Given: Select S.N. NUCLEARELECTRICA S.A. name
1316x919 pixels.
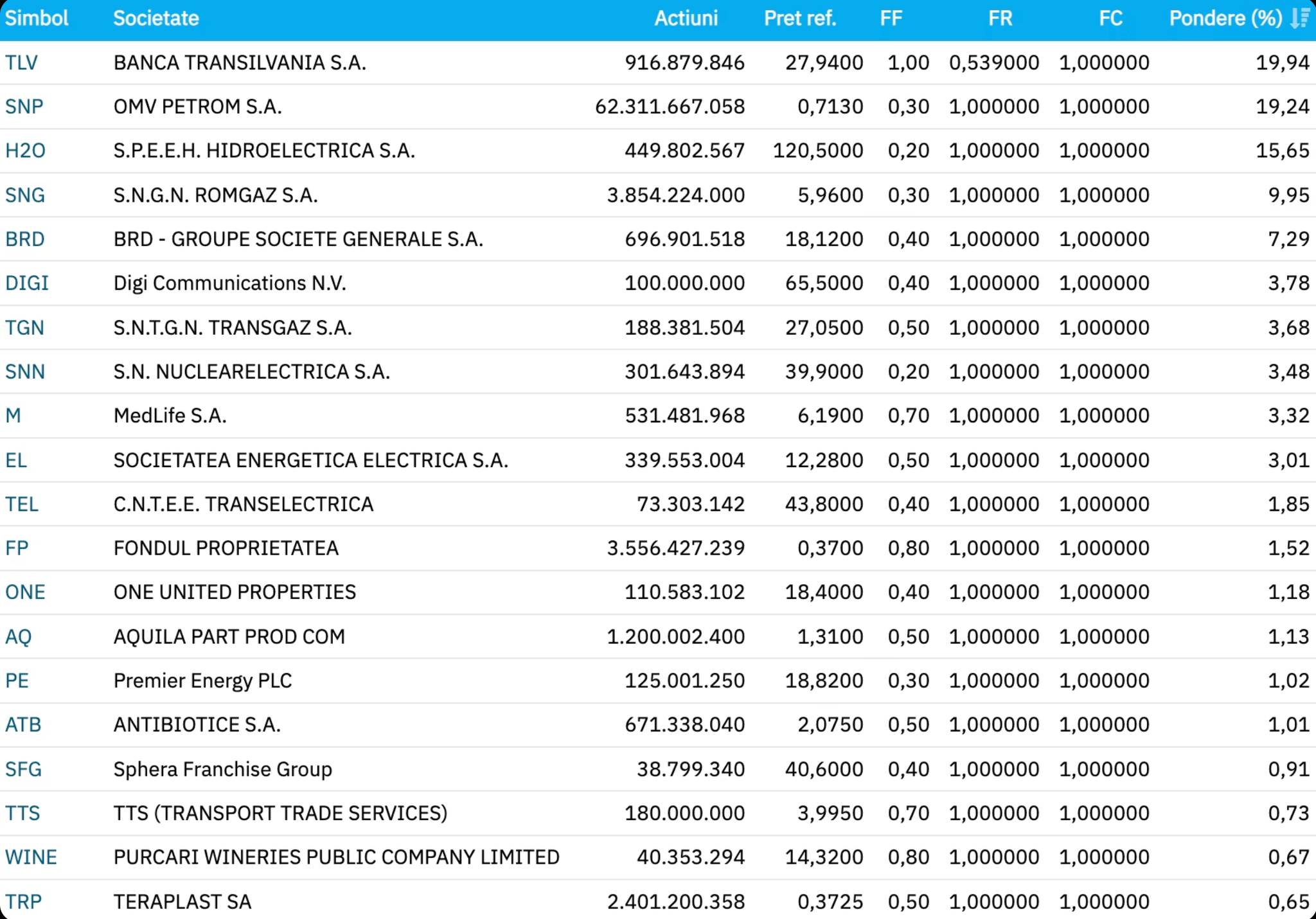Looking at the screenshot, I should (252, 372).
